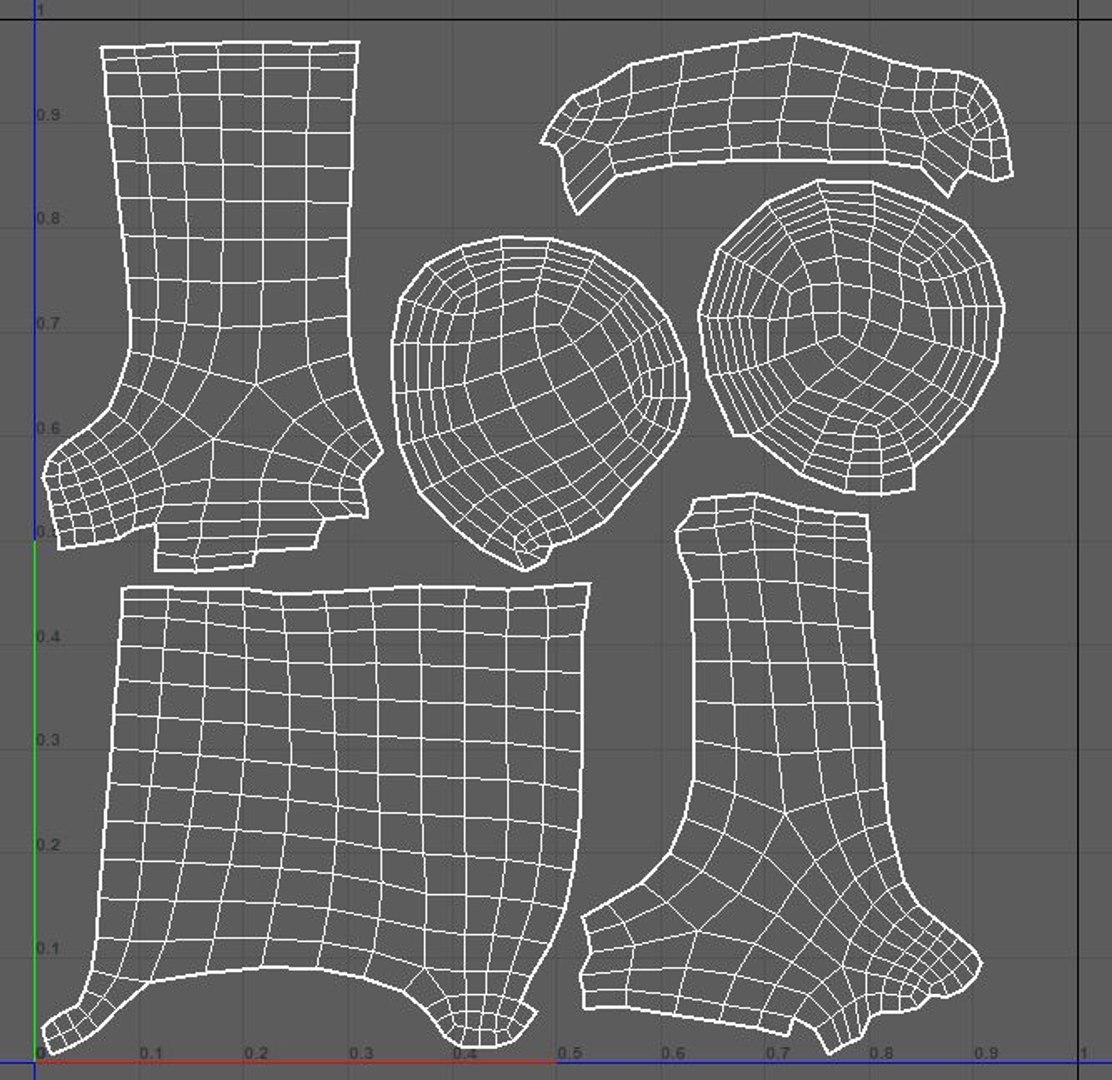The height and width of the screenshot is (1080, 1112).
Task: Click the 0.2 label on vertical axis
Action: click(48, 845)
